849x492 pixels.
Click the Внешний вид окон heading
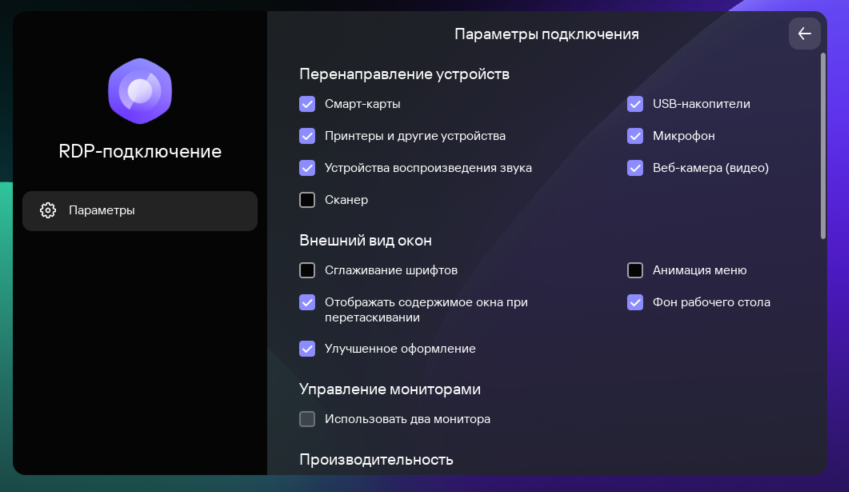tap(365, 240)
